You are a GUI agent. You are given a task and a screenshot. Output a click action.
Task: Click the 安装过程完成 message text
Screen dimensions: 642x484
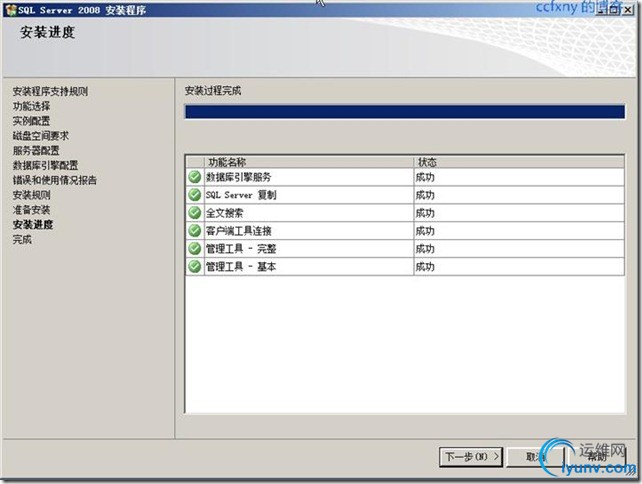click(213, 90)
